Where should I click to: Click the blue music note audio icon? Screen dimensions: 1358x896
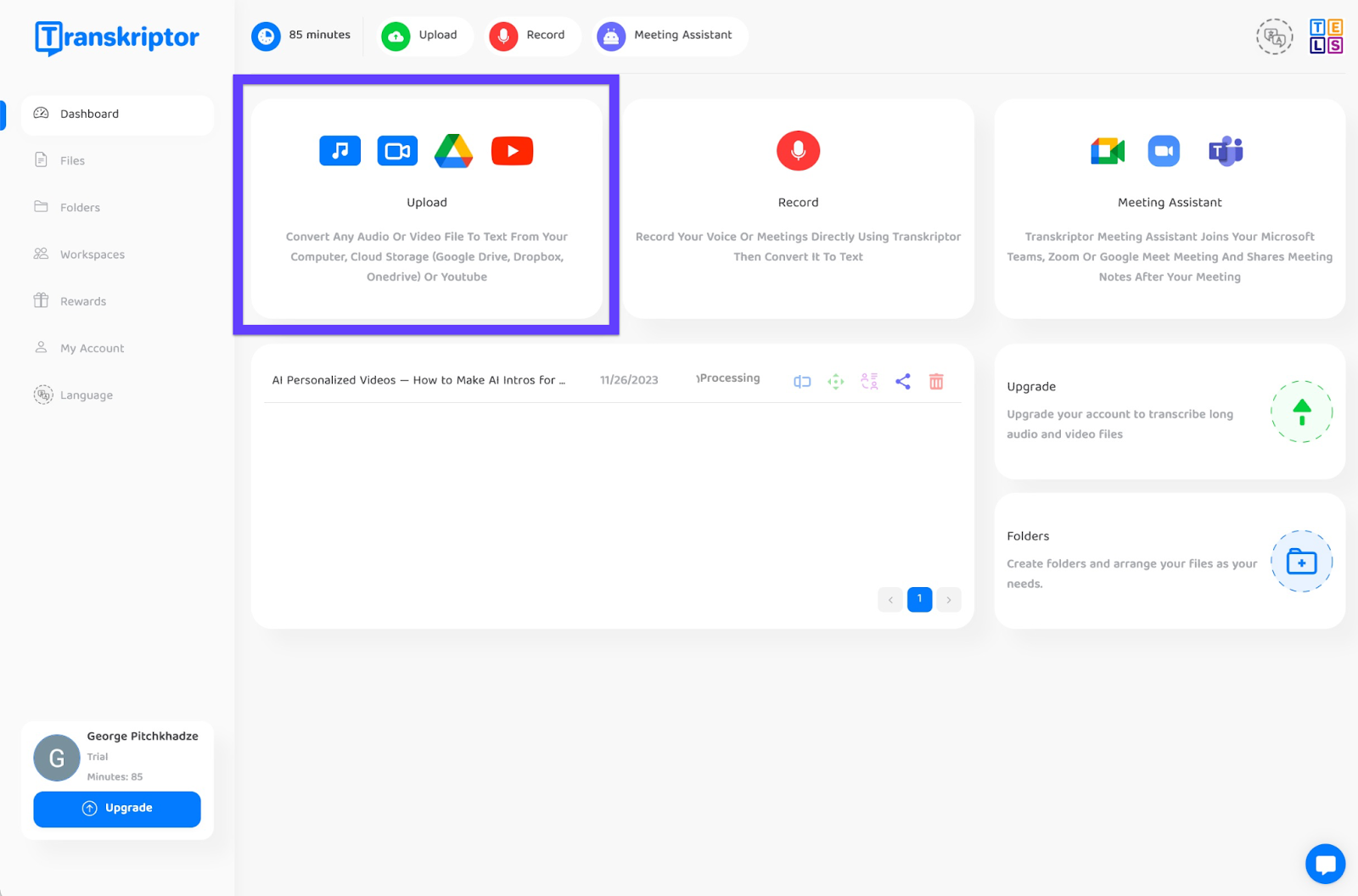(x=339, y=150)
